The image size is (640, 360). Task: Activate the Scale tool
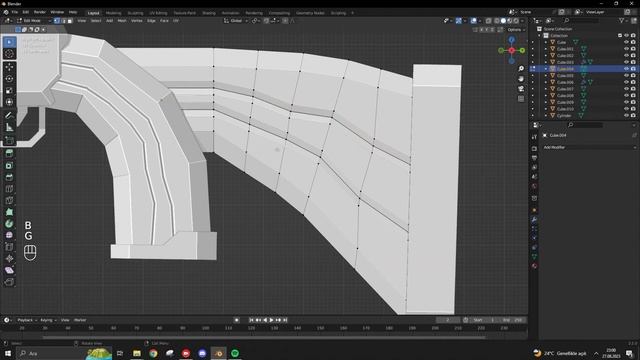pos(9,91)
